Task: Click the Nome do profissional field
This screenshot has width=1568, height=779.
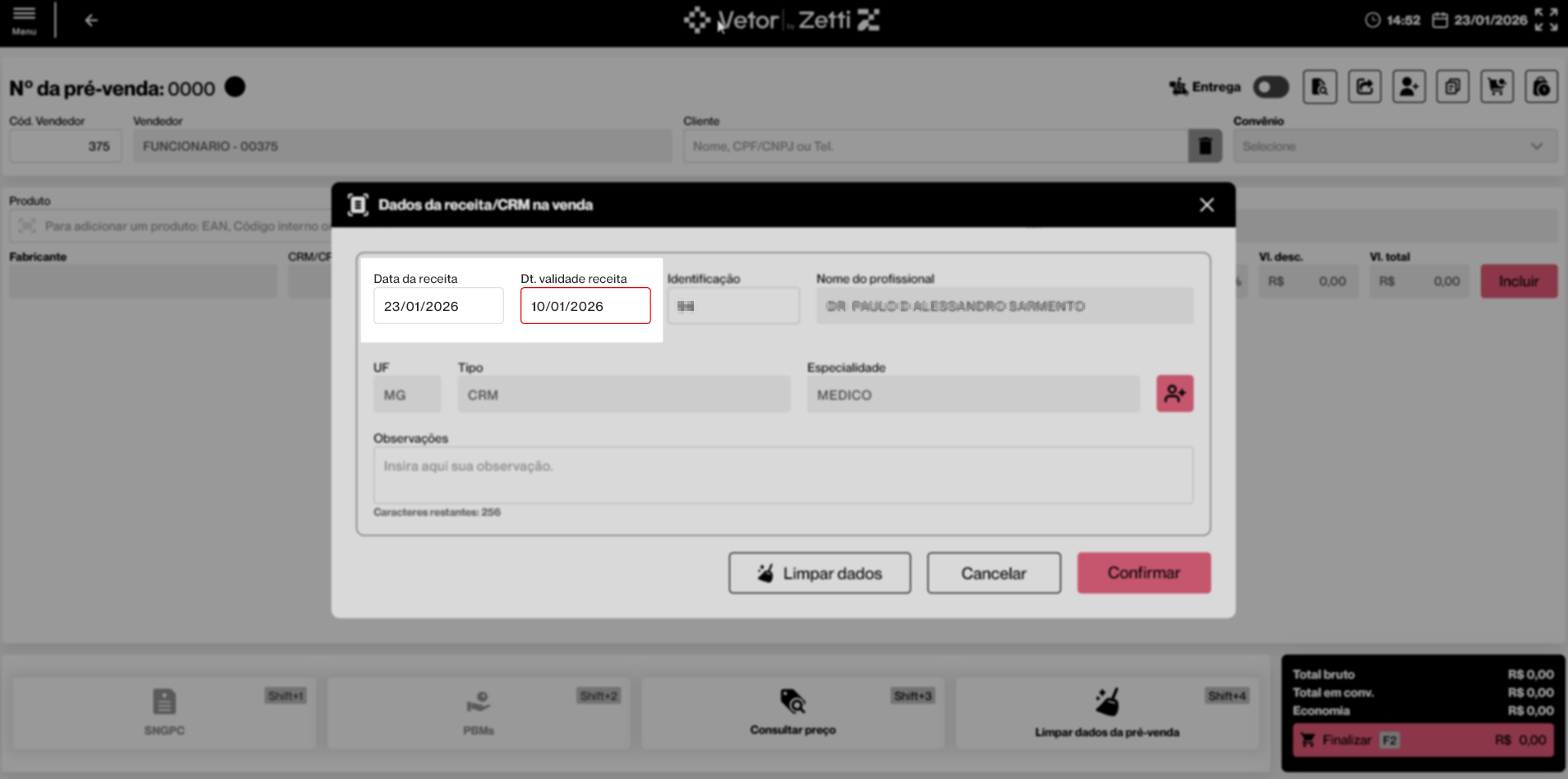Action: (x=1005, y=306)
